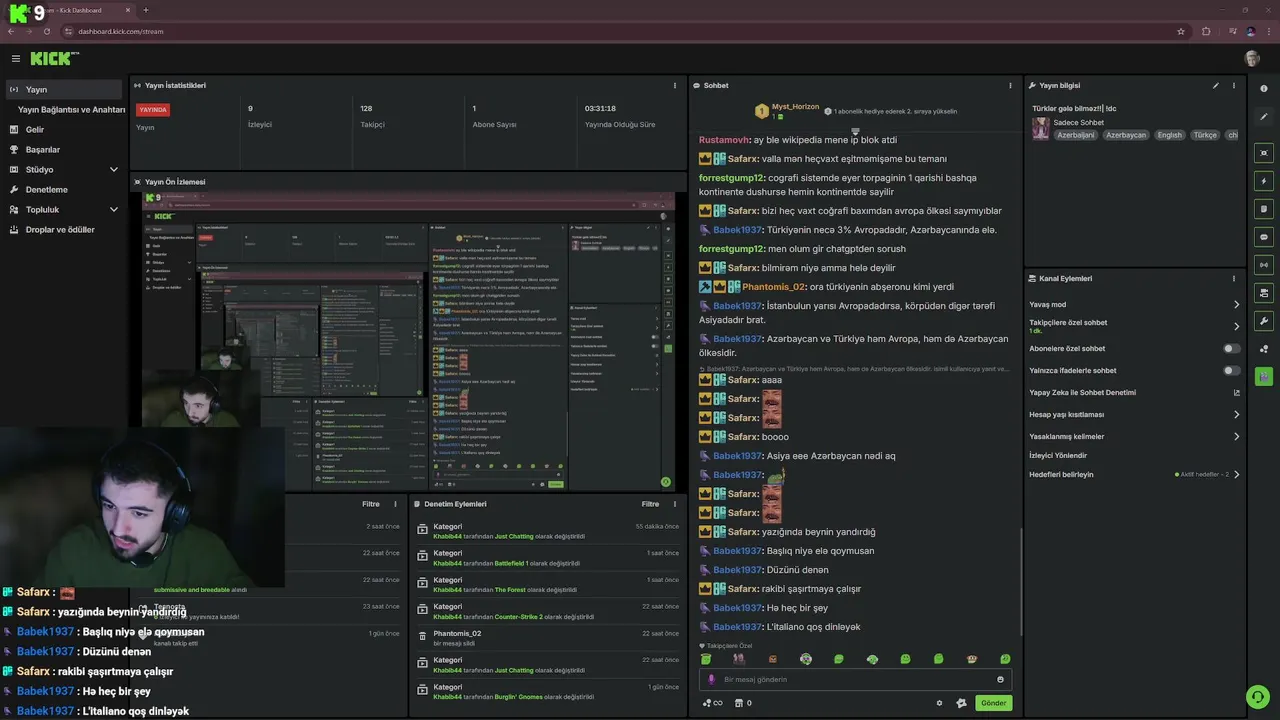Open the three-dot menu of Sohbet panel

click(1010, 86)
